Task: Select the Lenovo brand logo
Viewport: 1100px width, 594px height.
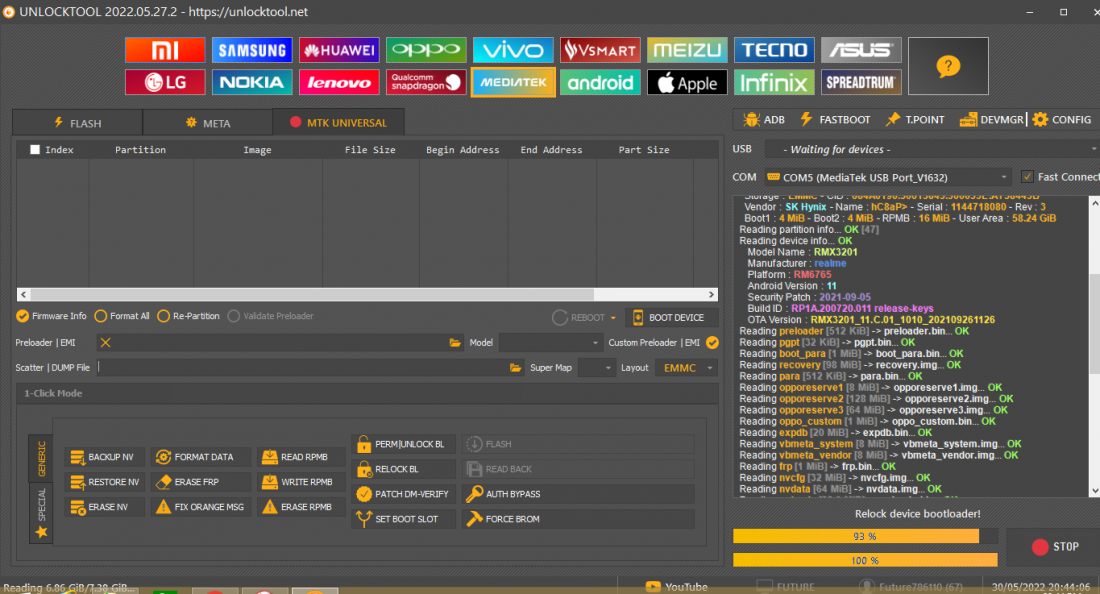Action: 339,82
